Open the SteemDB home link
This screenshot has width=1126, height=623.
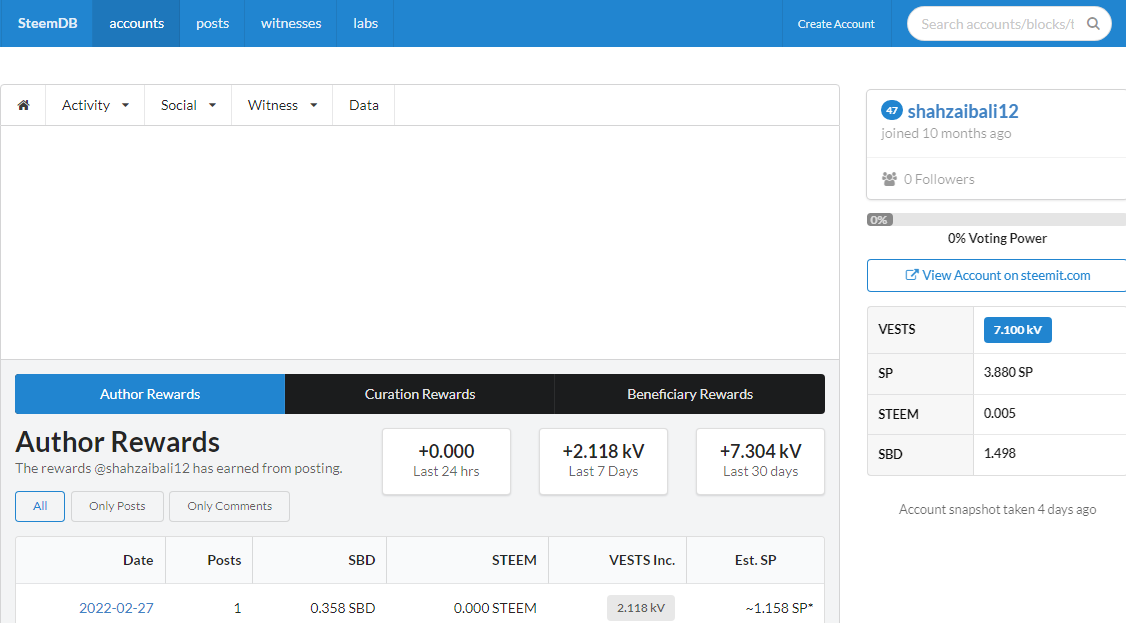[x=47, y=24]
